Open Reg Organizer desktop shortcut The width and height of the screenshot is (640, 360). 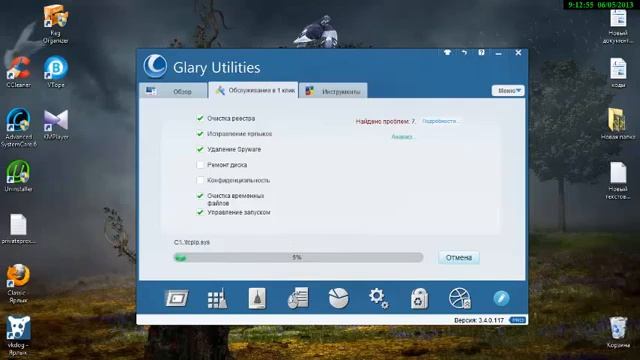point(56,24)
